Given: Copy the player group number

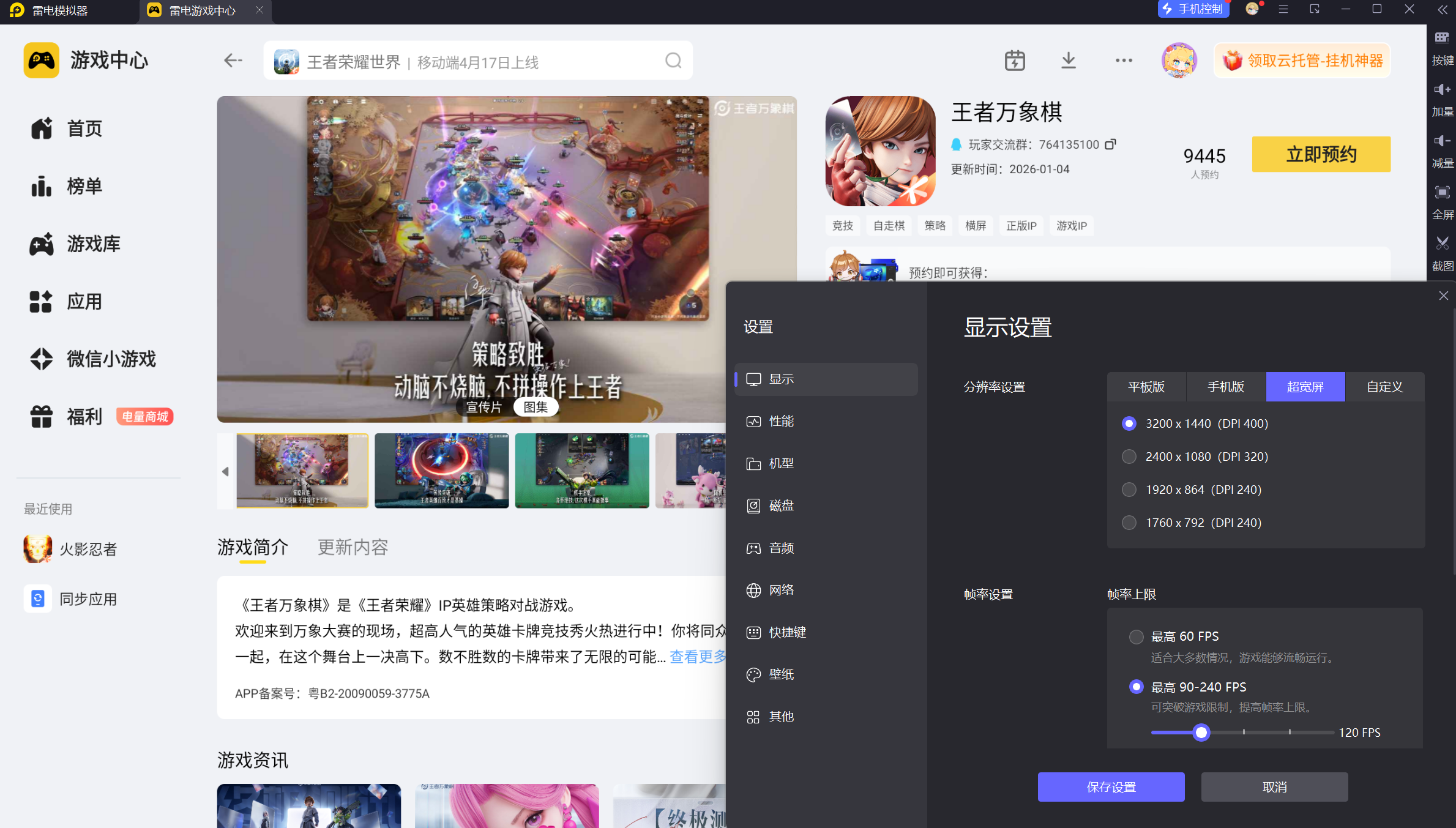Looking at the screenshot, I should tap(1110, 144).
